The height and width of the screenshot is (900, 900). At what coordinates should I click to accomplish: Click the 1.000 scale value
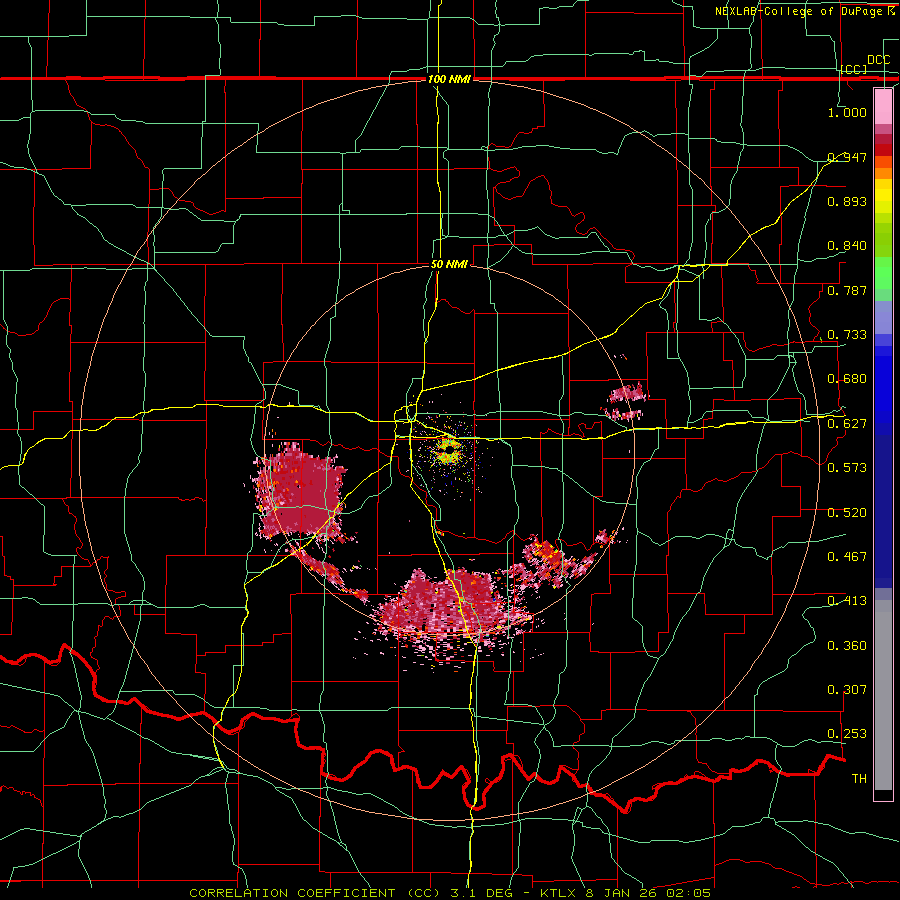[x=847, y=112]
